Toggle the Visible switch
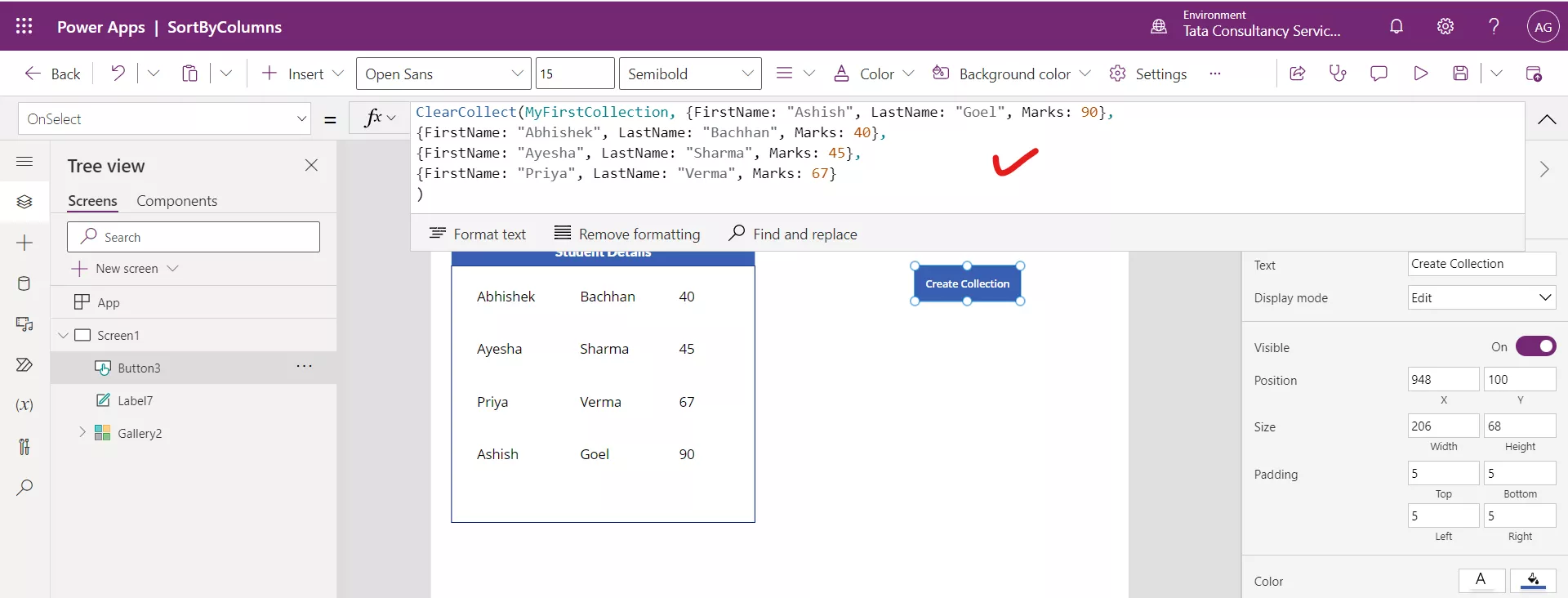The image size is (1568, 598). [1535, 346]
